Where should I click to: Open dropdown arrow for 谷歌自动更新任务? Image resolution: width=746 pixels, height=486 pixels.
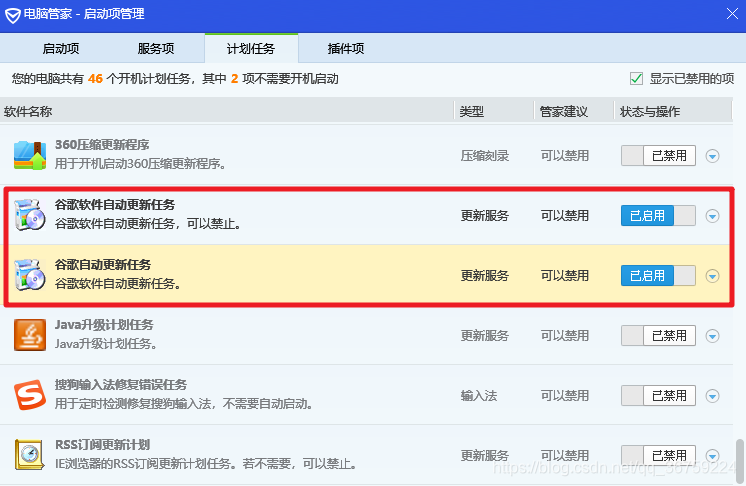click(712, 276)
